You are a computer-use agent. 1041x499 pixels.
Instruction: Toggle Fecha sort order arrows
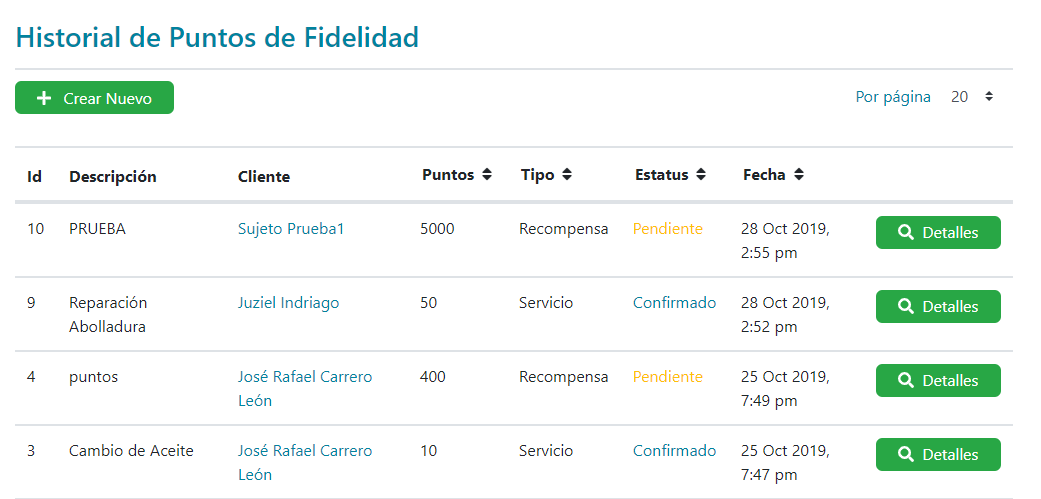click(799, 174)
